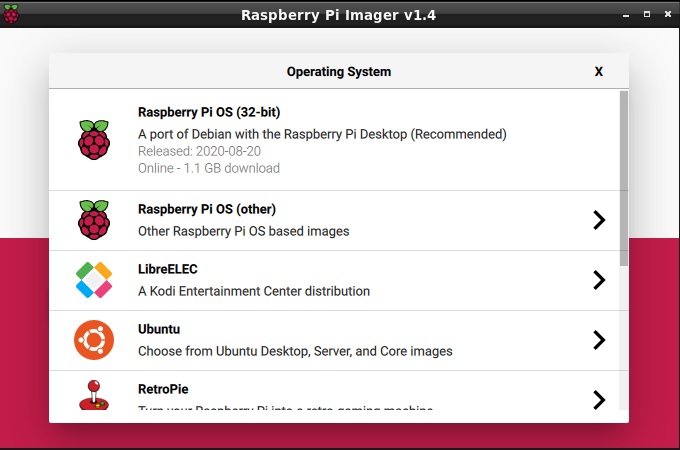Close the Raspberry Pi Imager window
The width and height of the screenshot is (680, 450).
point(668,14)
